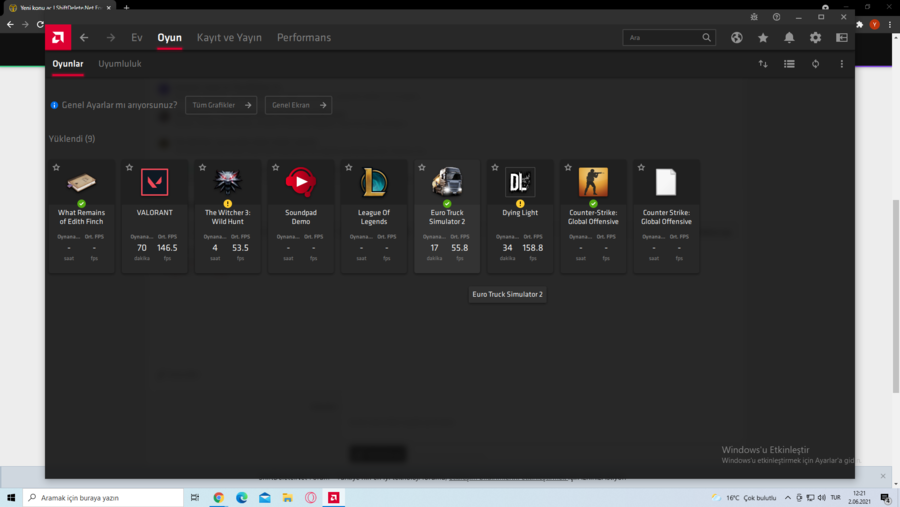Open Radeon settings gear
The width and height of the screenshot is (900, 507).
point(815,37)
